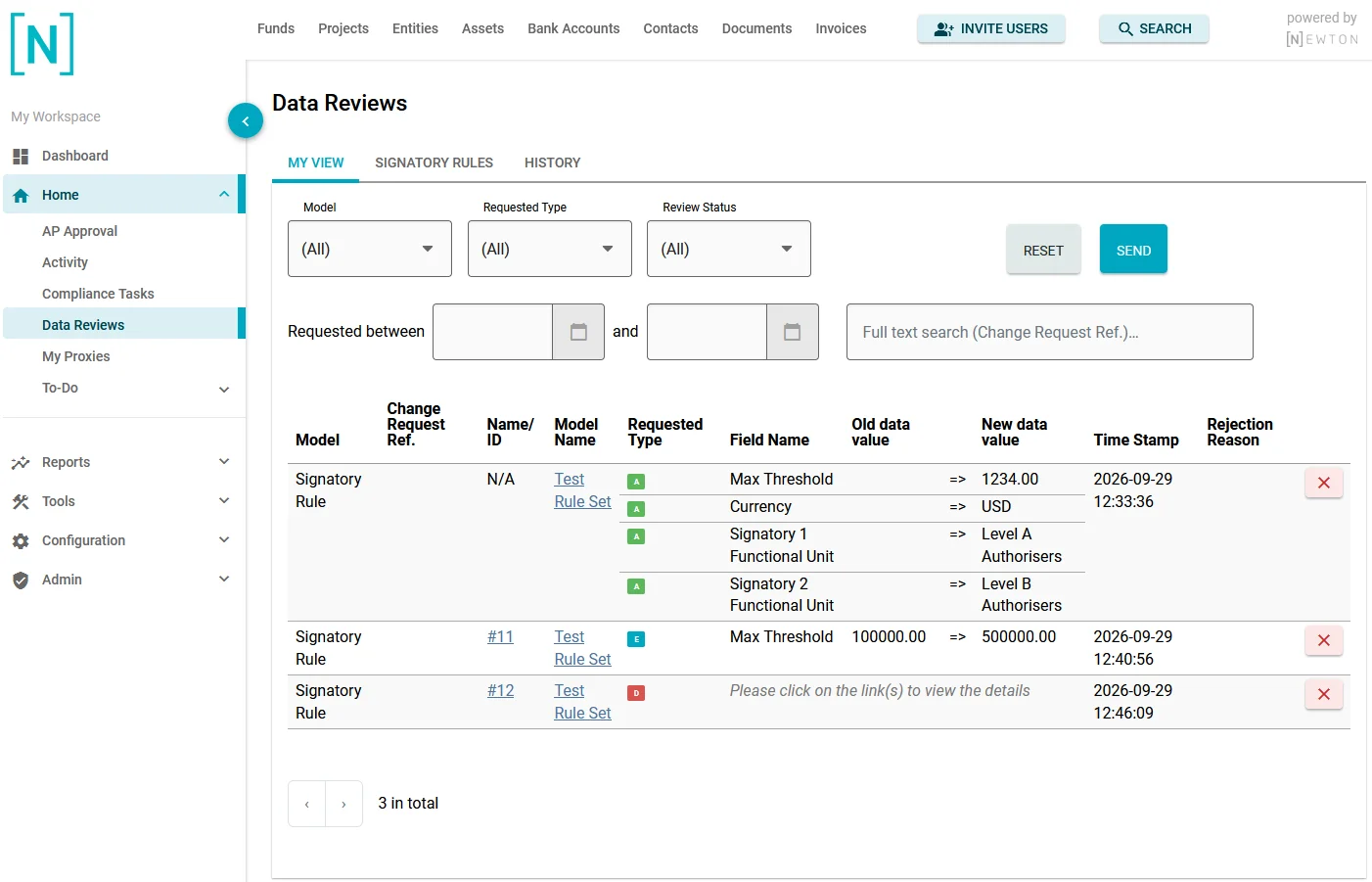Image resolution: width=1372 pixels, height=882 pixels.
Task: Open the Funds menu
Action: 276,28
